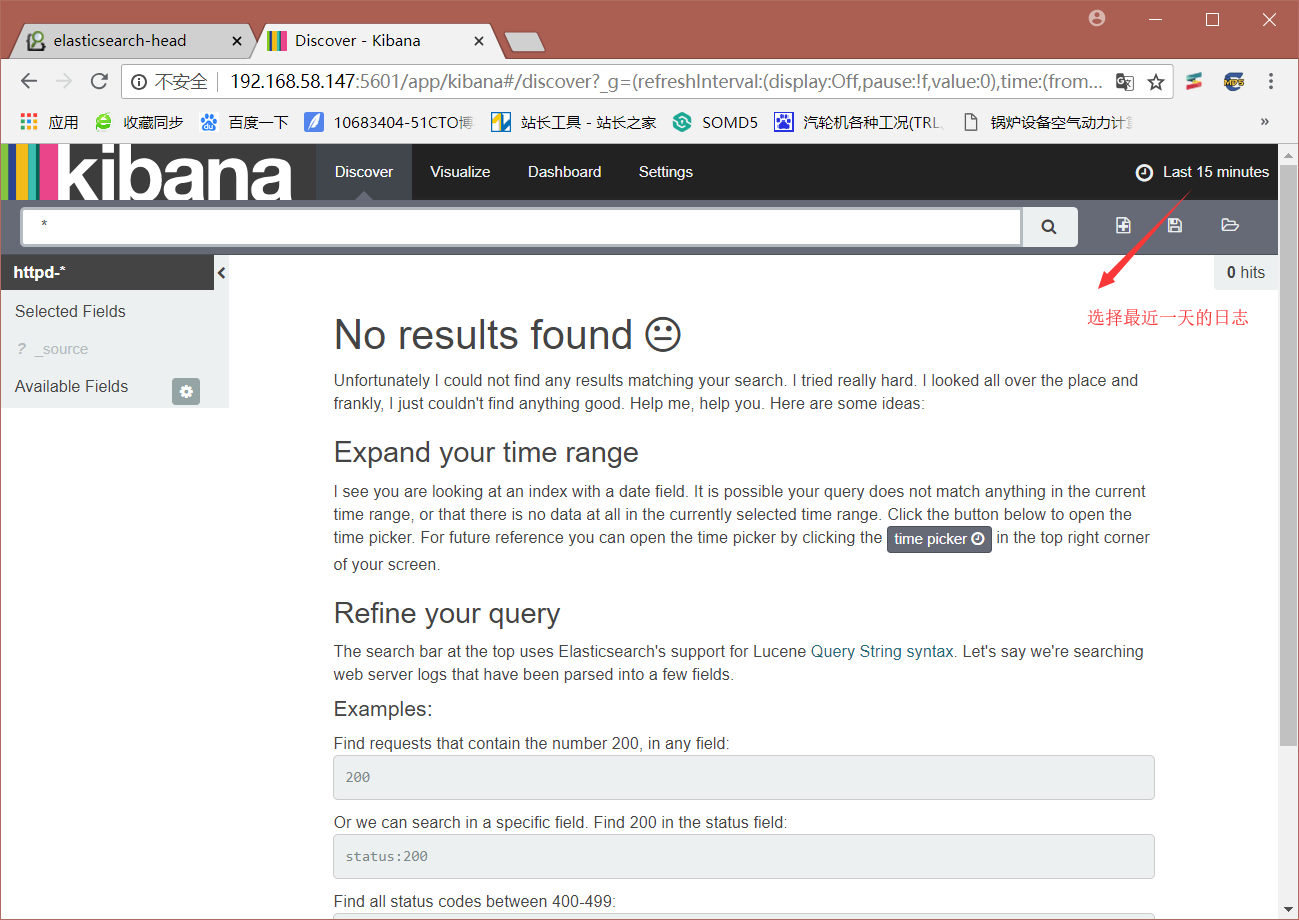1299x920 pixels.
Task: Switch to elasticsearch-head browser tab
Action: [130, 41]
